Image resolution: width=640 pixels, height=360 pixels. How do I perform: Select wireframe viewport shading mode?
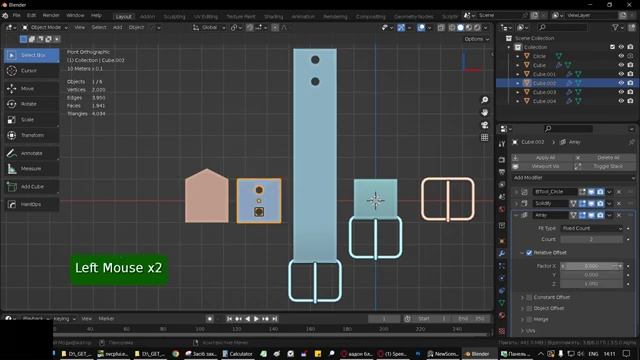coord(452,28)
